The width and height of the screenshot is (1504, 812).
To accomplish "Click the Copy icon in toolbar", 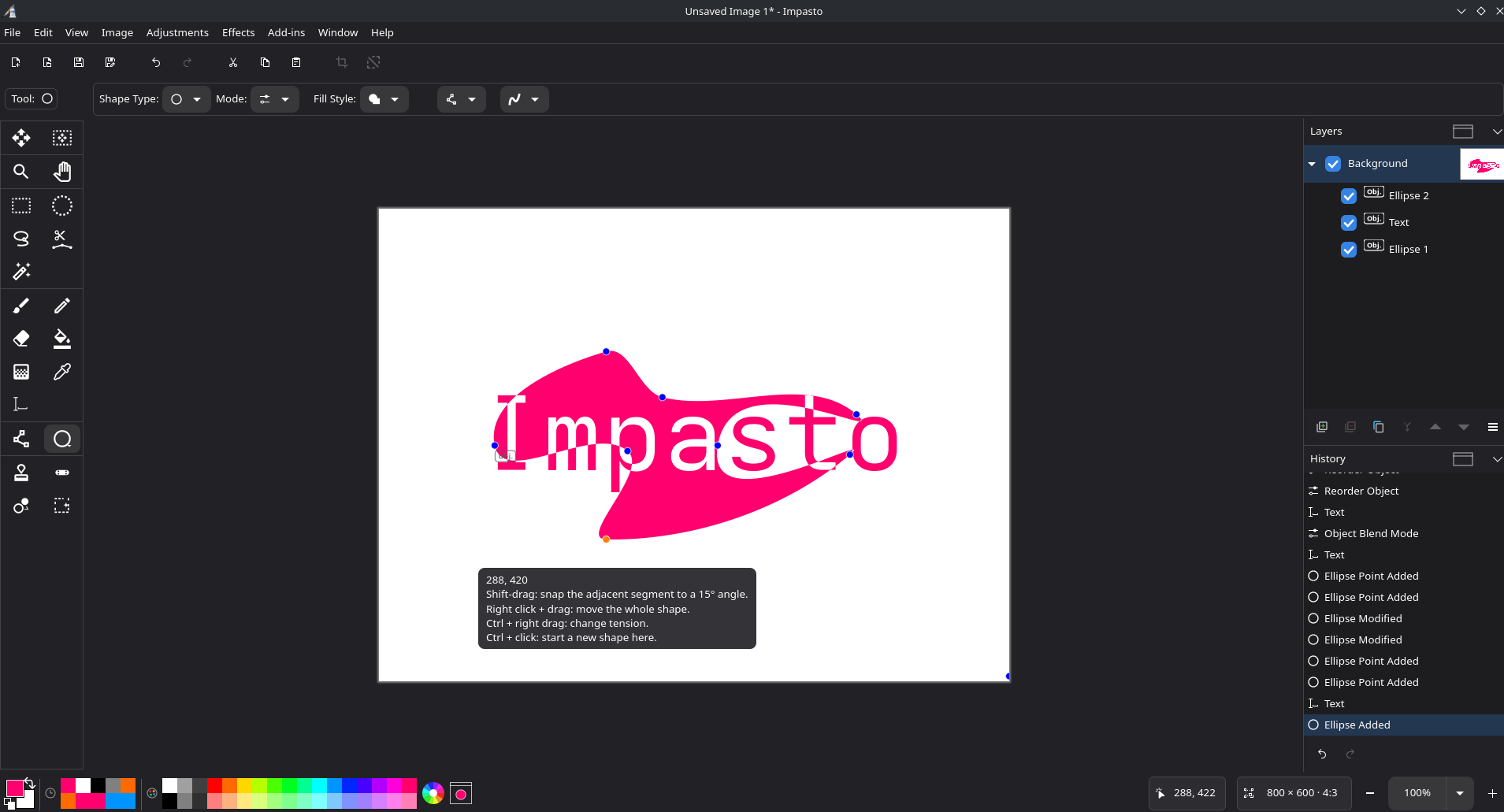I will point(265,62).
